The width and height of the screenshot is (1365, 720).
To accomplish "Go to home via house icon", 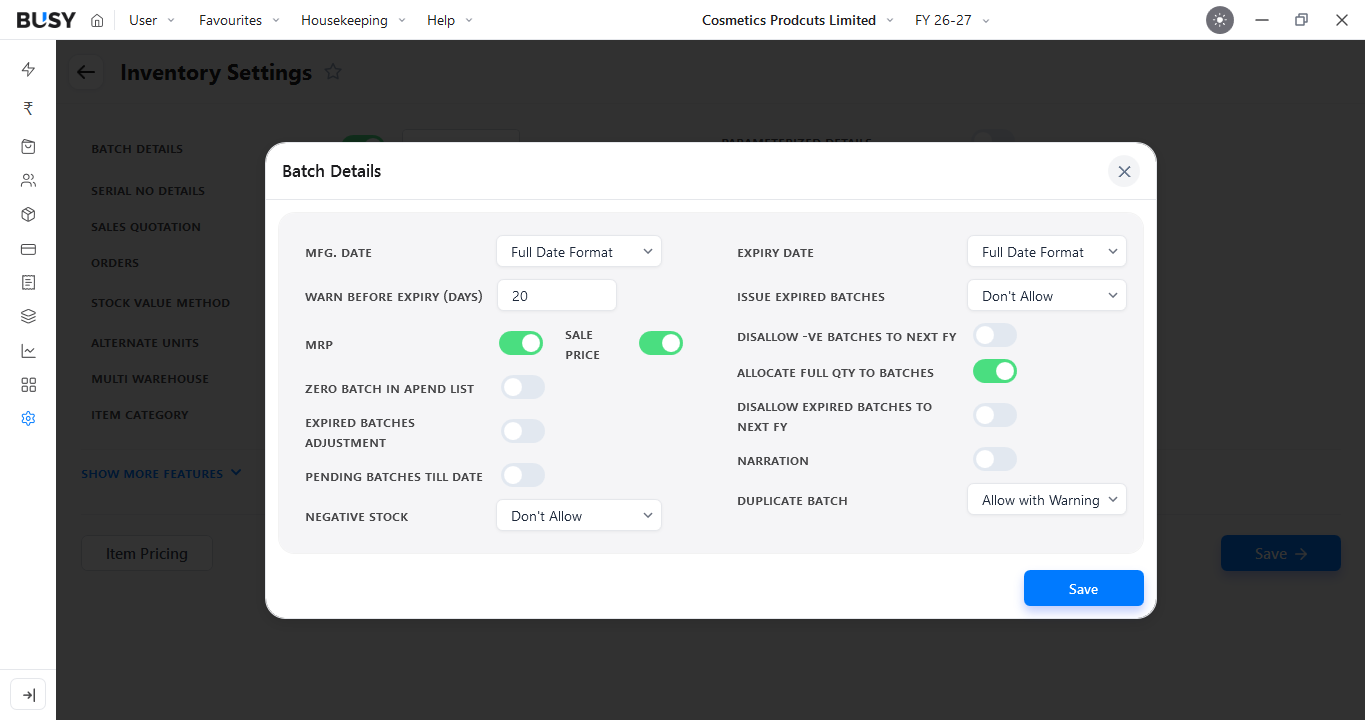I will [97, 20].
